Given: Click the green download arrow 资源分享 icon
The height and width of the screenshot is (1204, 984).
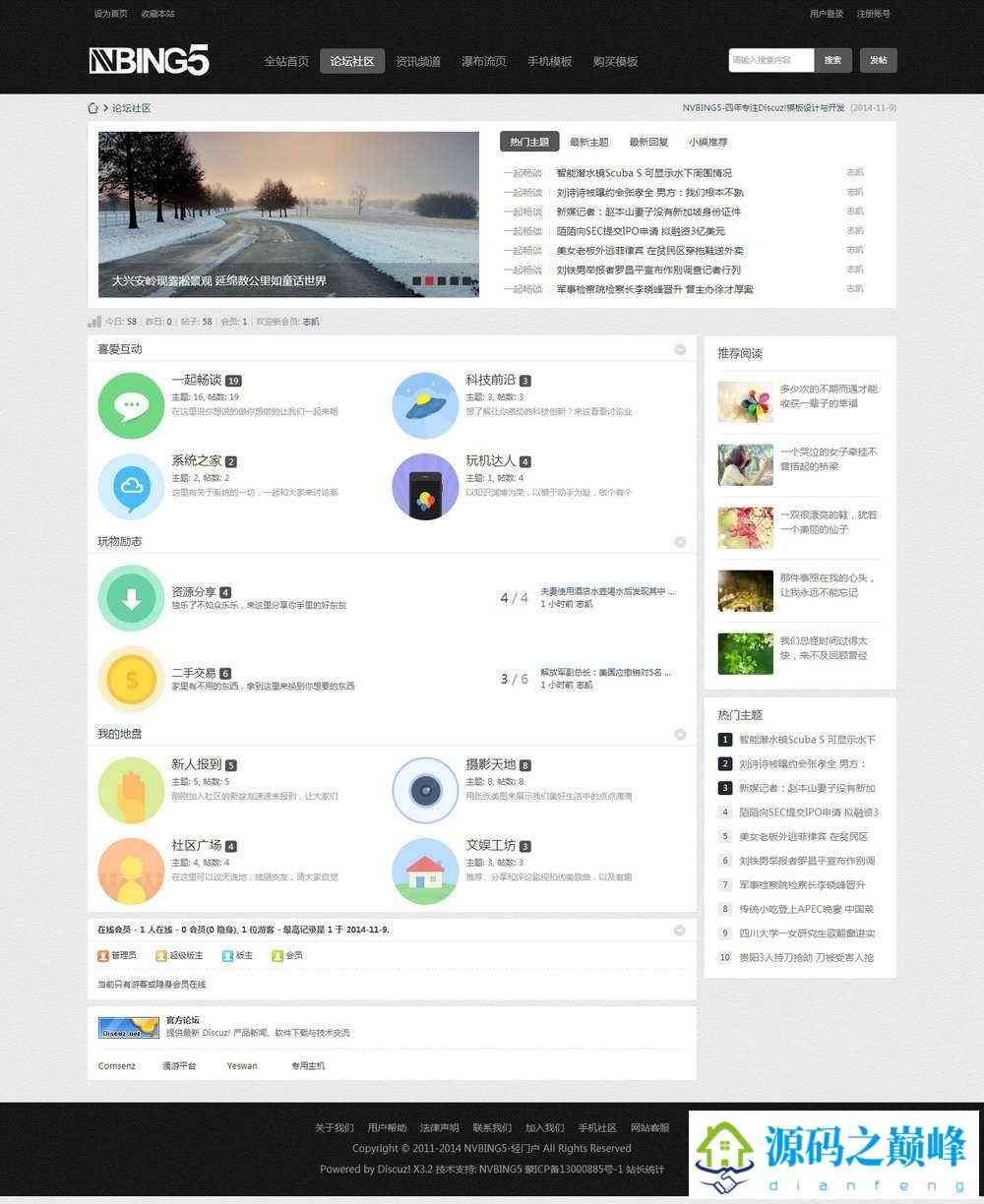Looking at the screenshot, I should [x=131, y=598].
